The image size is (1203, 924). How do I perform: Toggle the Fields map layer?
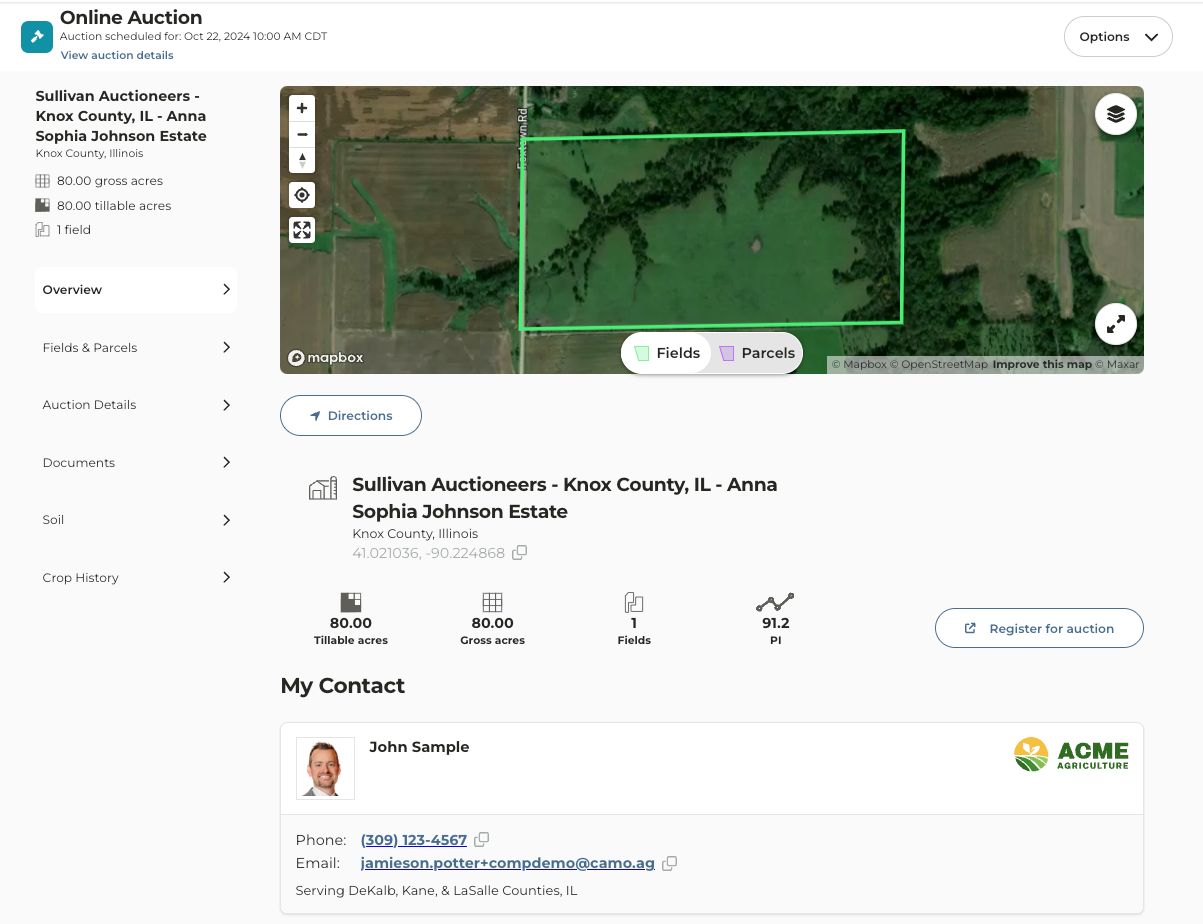click(x=667, y=353)
